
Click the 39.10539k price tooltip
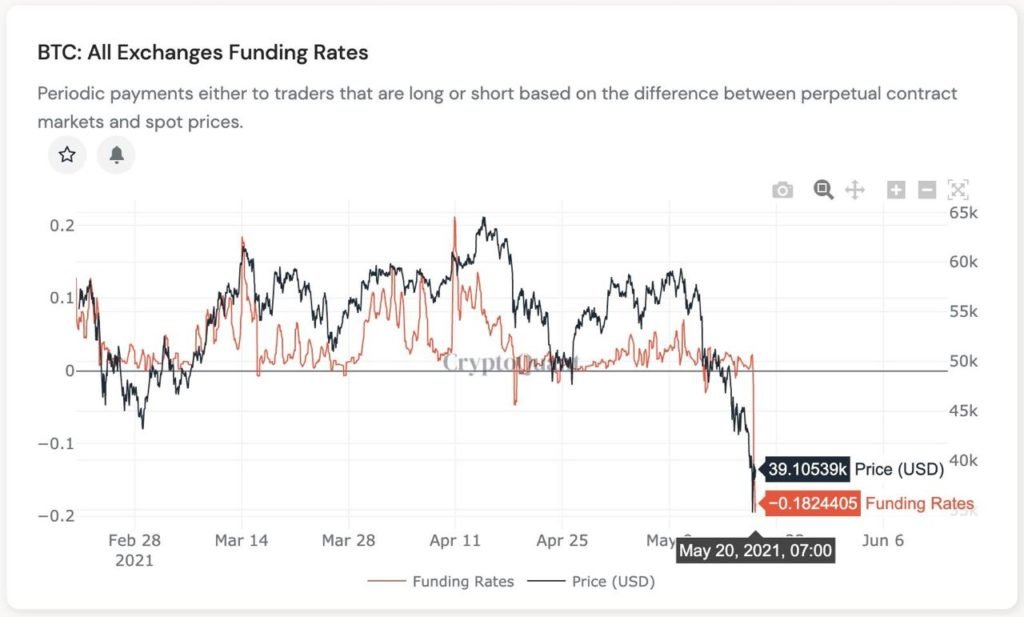(x=807, y=469)
